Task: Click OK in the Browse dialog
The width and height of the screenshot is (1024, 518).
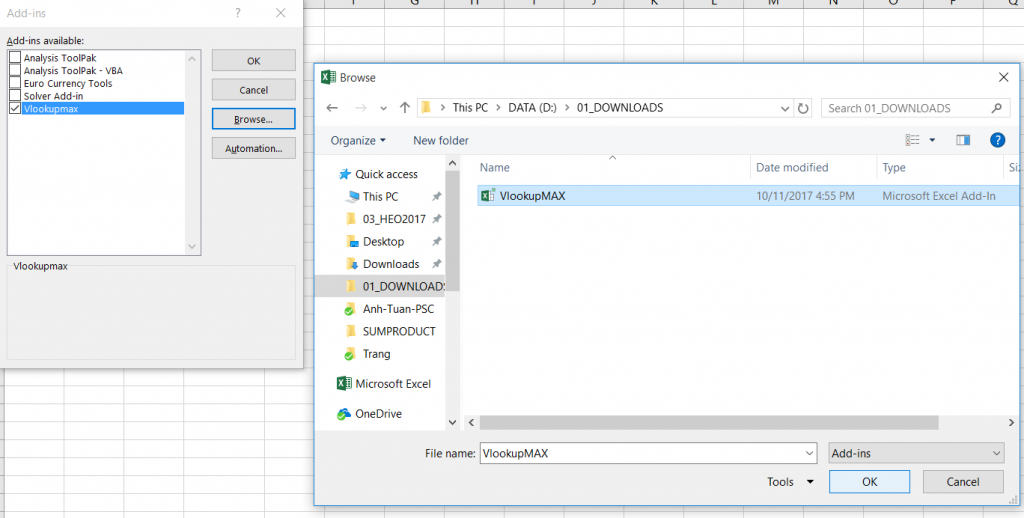Action: pos(869,481)
